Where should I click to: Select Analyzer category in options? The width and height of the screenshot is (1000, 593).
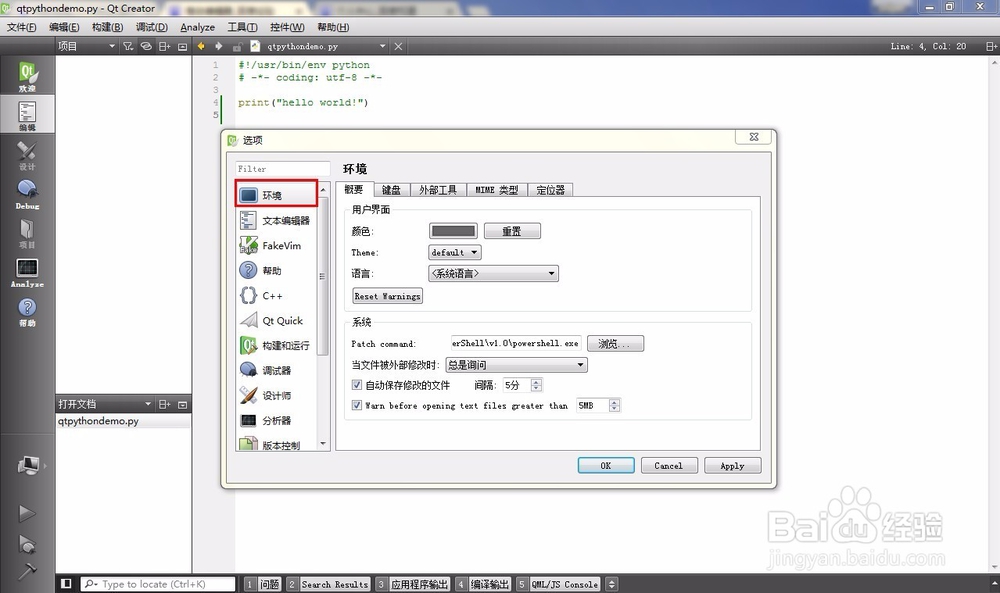(x=277, y=420)
